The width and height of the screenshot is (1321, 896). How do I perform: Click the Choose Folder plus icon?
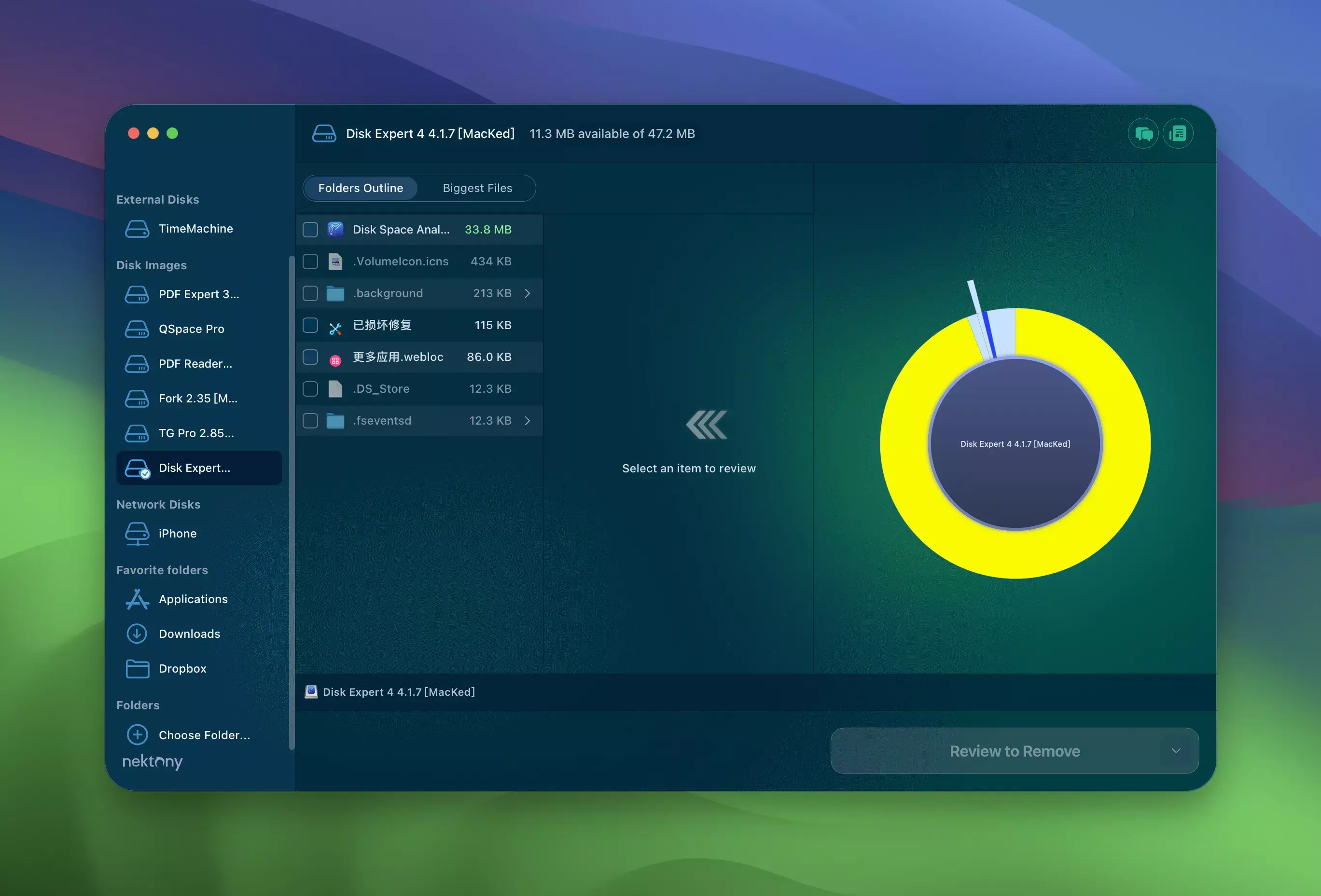(137, 735)
